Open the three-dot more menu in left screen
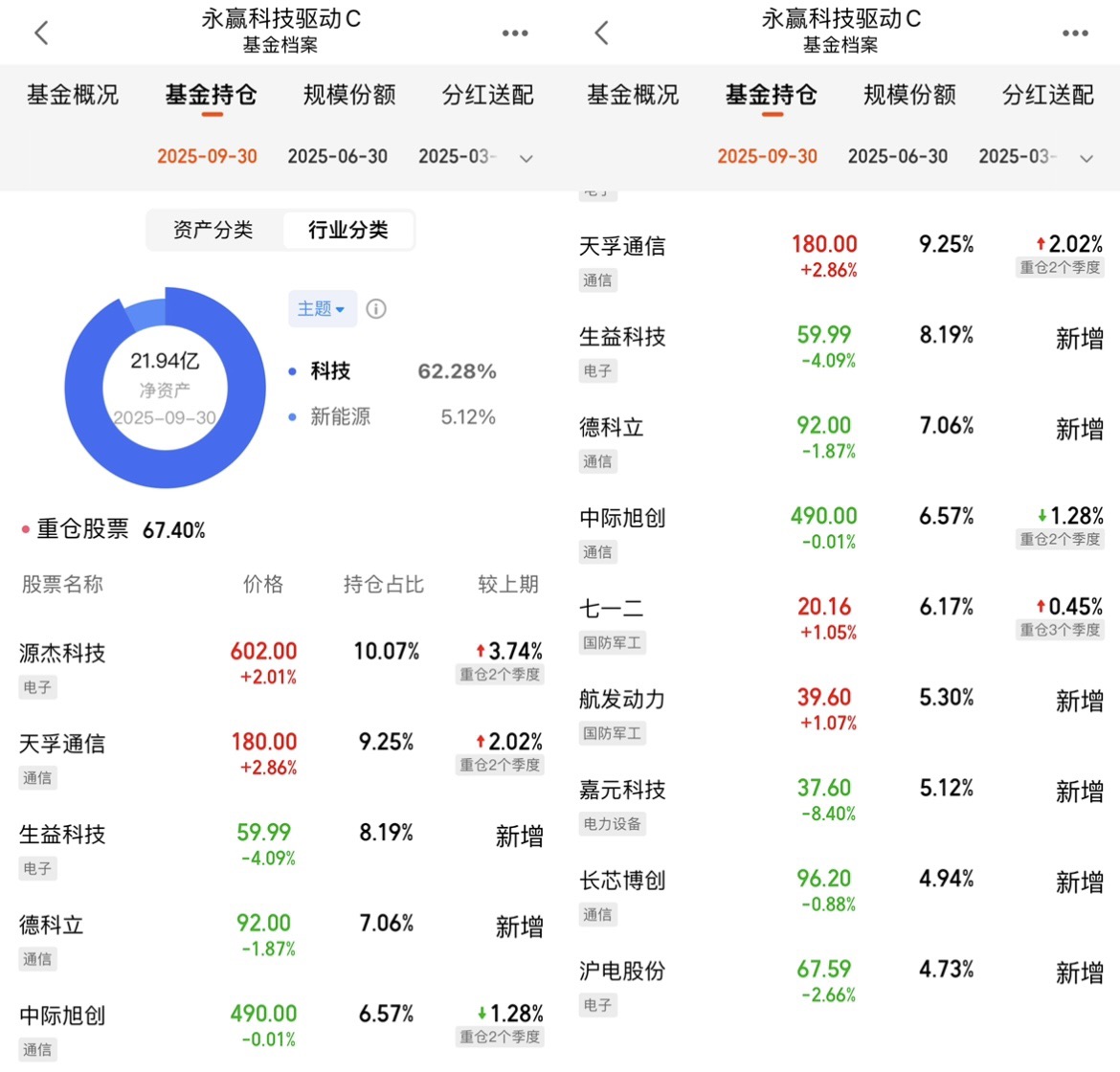Viewport: 1120px width, 1072px height. 515,33
